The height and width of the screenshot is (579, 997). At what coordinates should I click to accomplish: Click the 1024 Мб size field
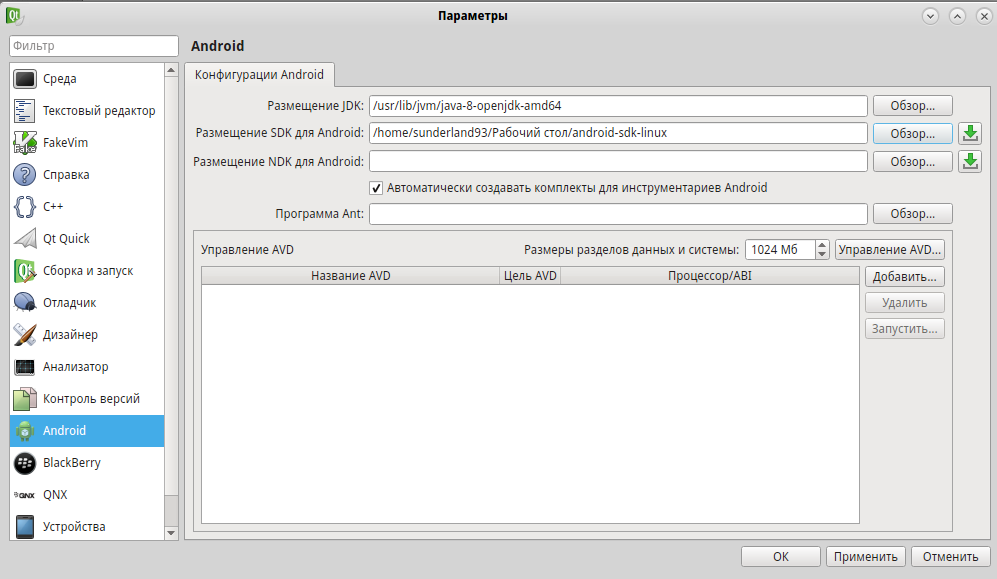click(x=780, y=250)
